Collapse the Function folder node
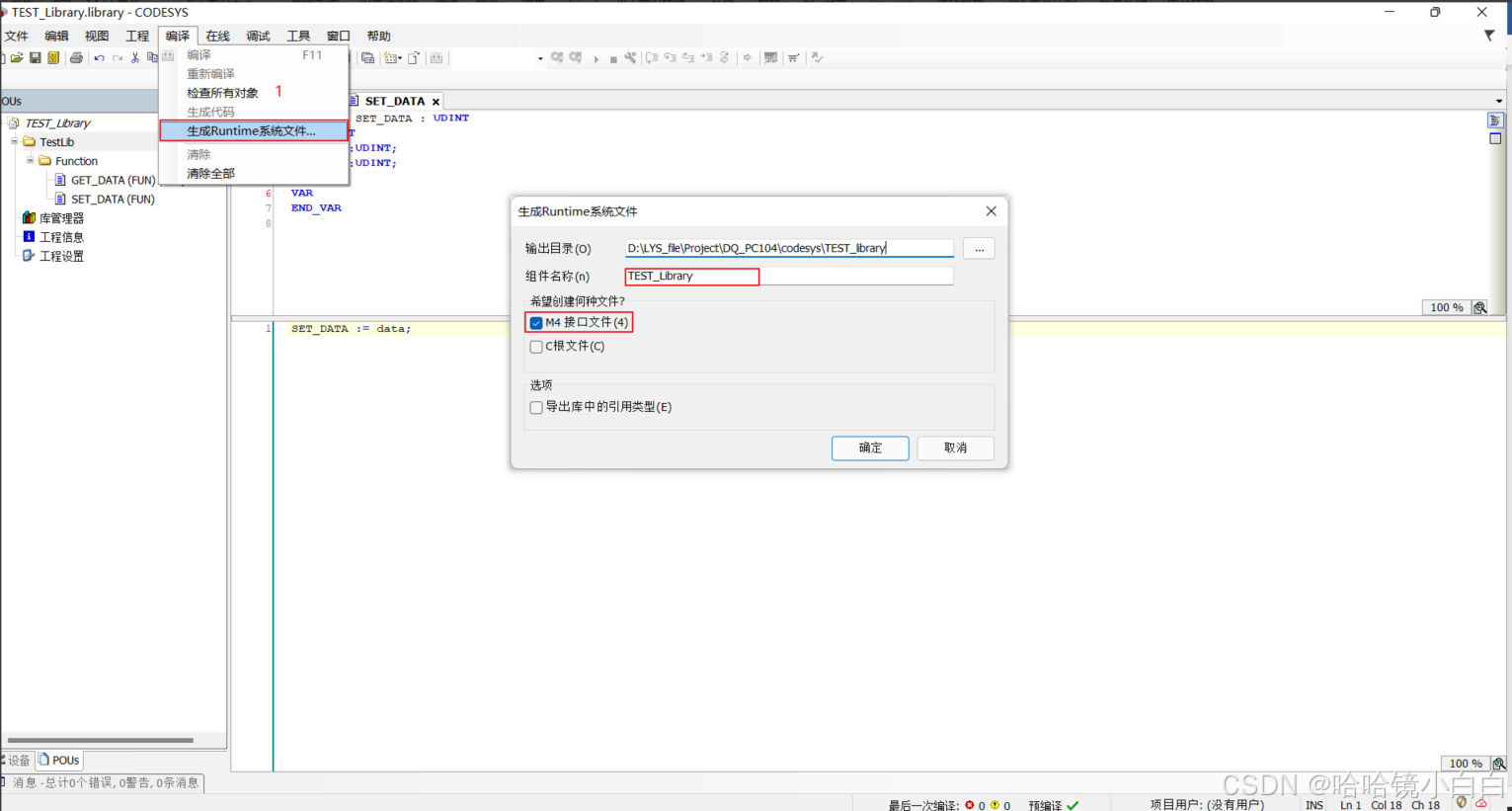 [30, 160]
